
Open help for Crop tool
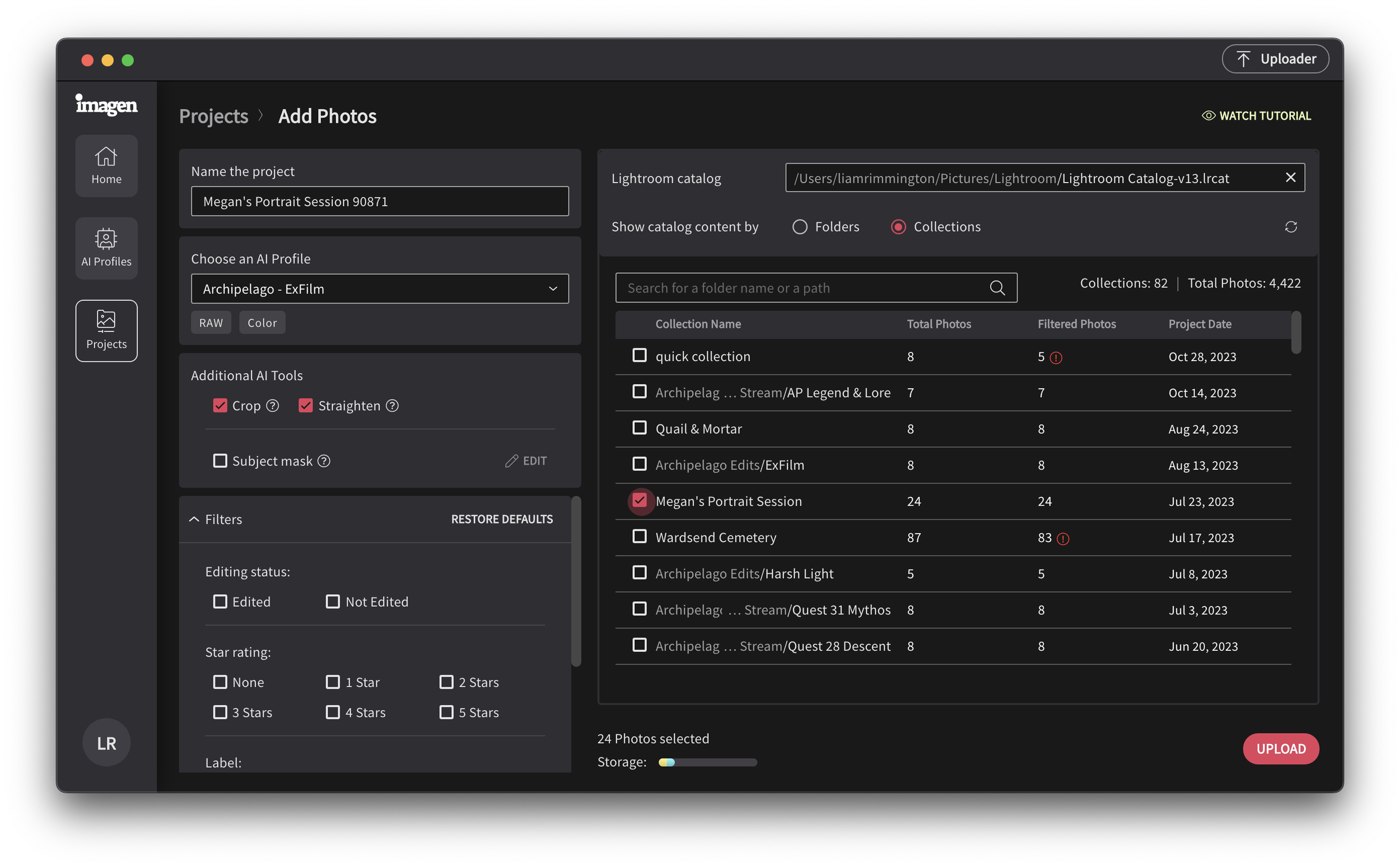[273, 406]
